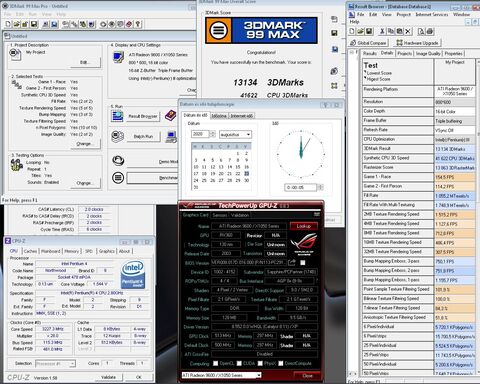480x384 pixels.
Task: Click the Project Description document icon
Action: [x=15, y=54]
